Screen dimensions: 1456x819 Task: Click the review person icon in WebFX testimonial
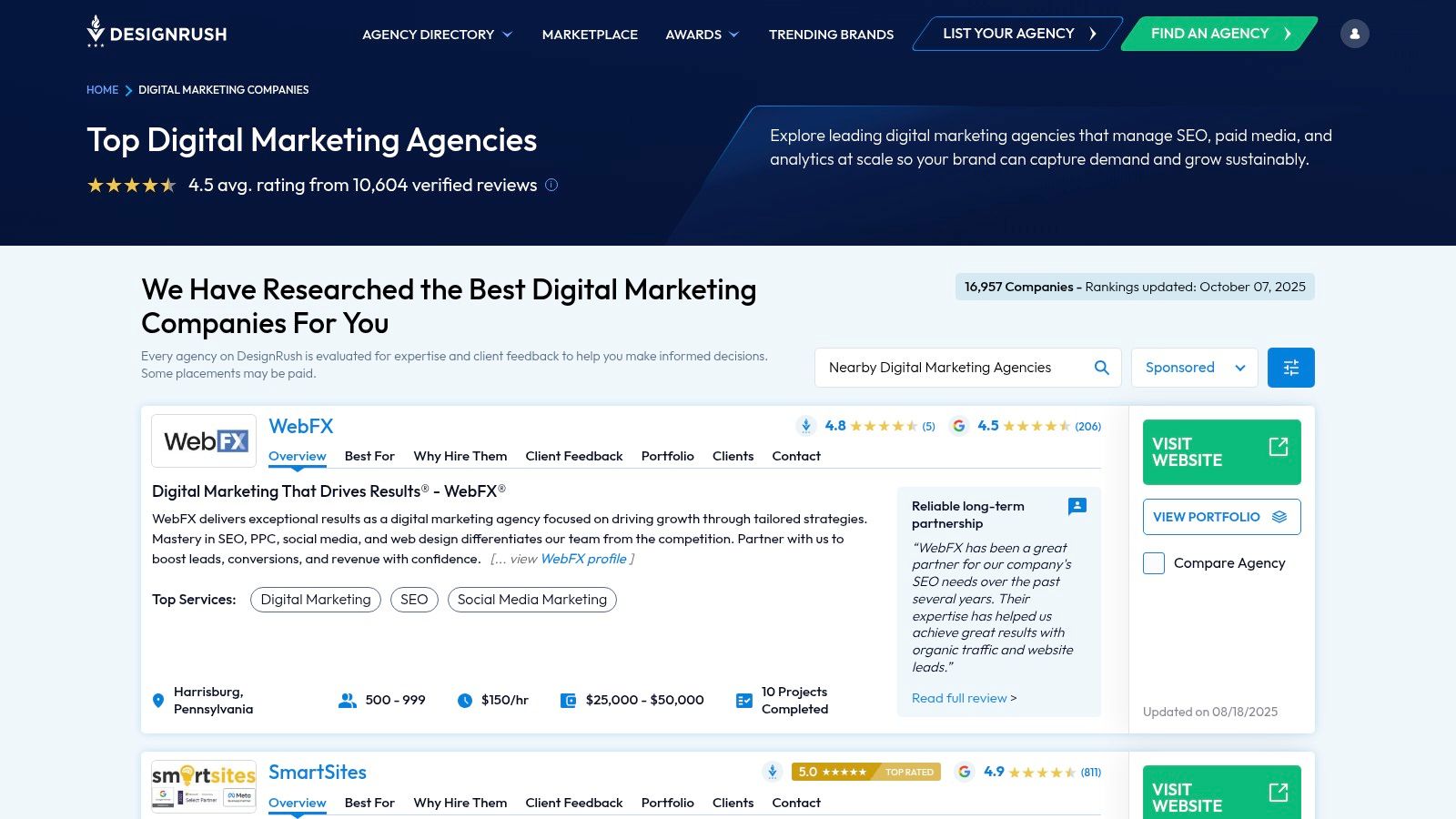[1077, 506]
